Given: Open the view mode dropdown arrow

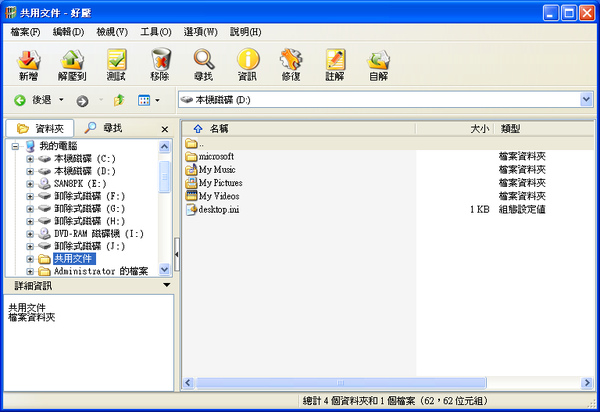Looking at the screenshot, I should pos(157,101).
